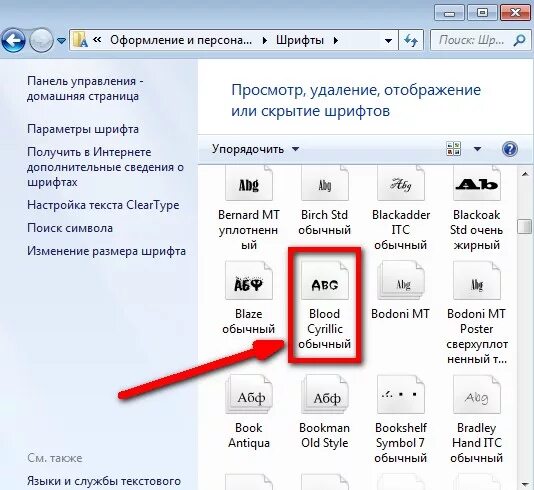Select the Blaze font icon

coord(249,281)
